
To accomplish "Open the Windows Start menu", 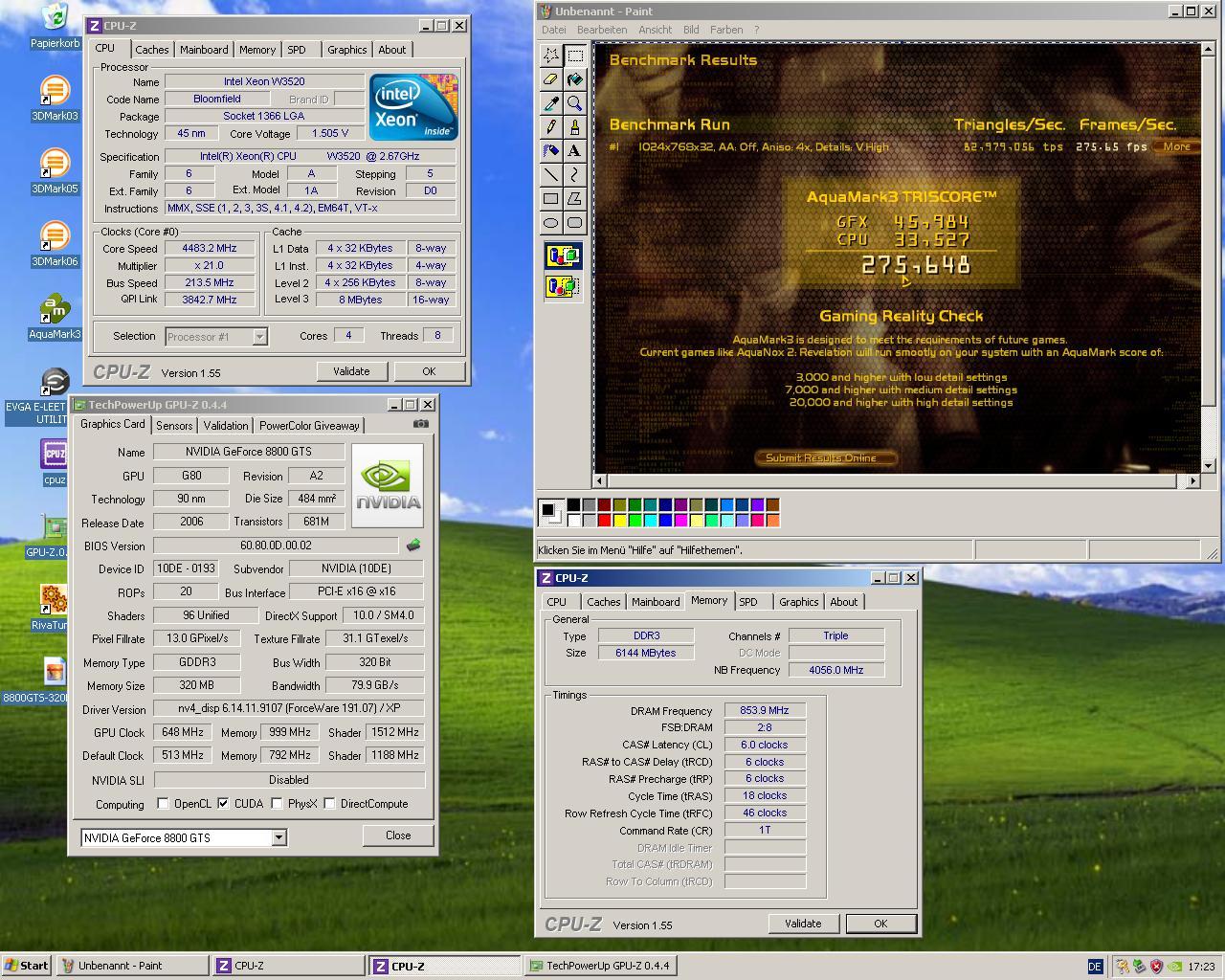I will click(27, 966).
